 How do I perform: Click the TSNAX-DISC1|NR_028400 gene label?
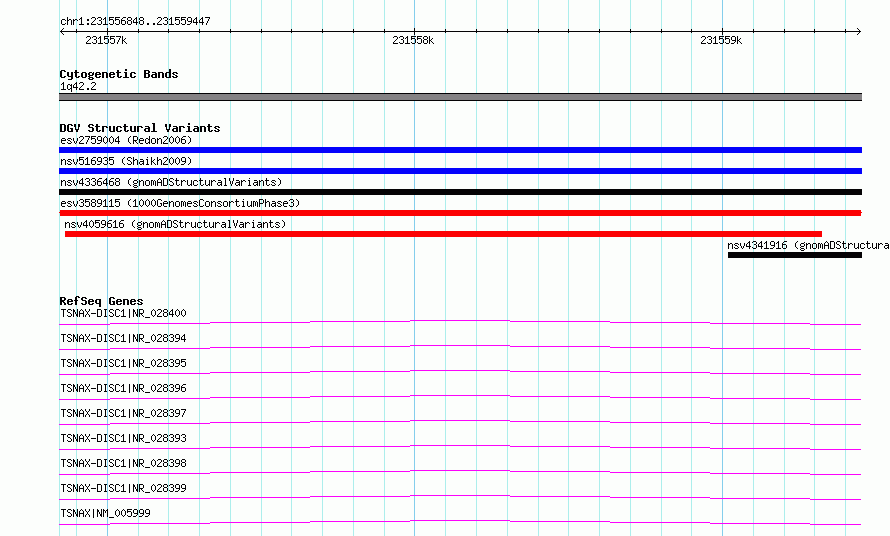[123, 313]
